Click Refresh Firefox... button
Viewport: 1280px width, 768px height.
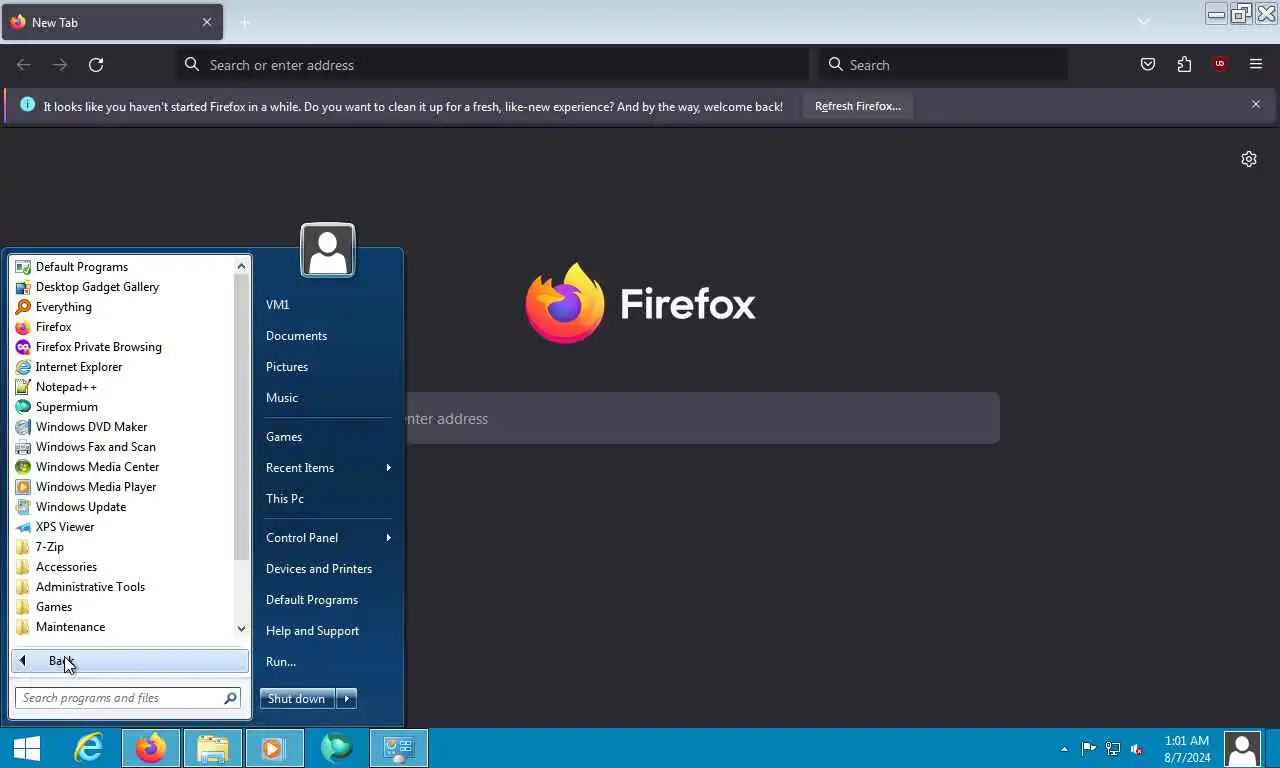[x=857, y=106]
